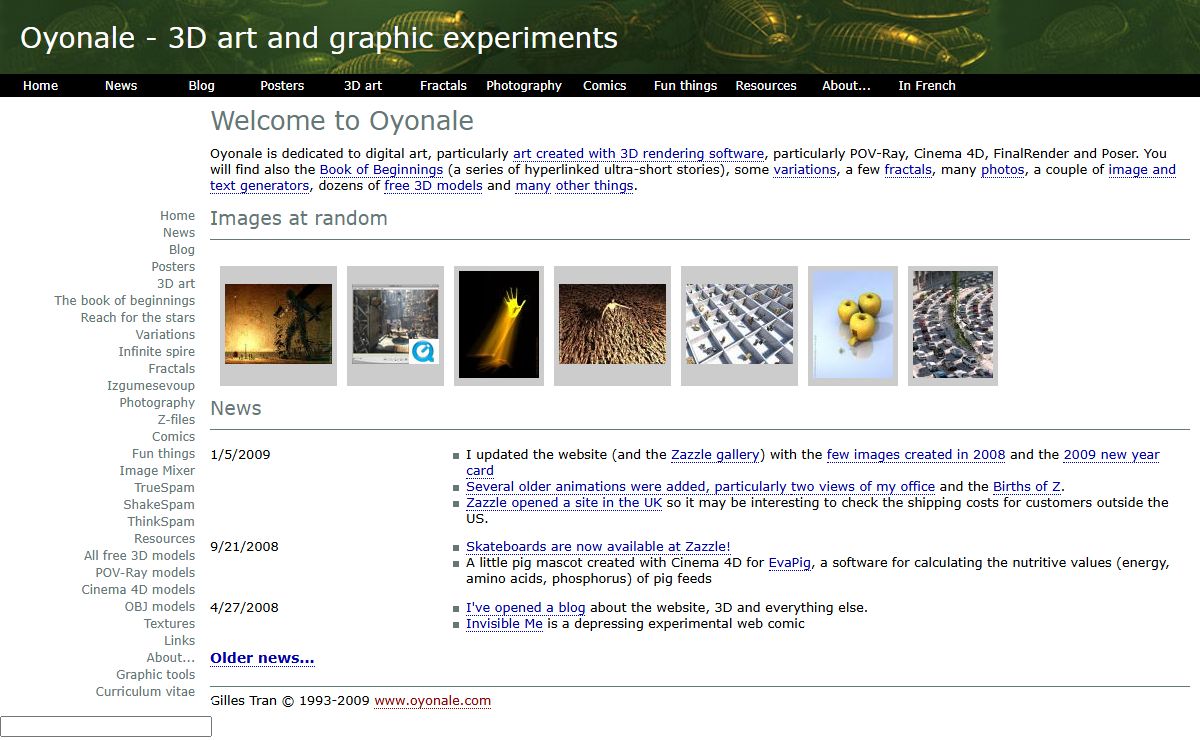Click the Oyonale site title in header
Screen dimensions: 1200x740
319,38
